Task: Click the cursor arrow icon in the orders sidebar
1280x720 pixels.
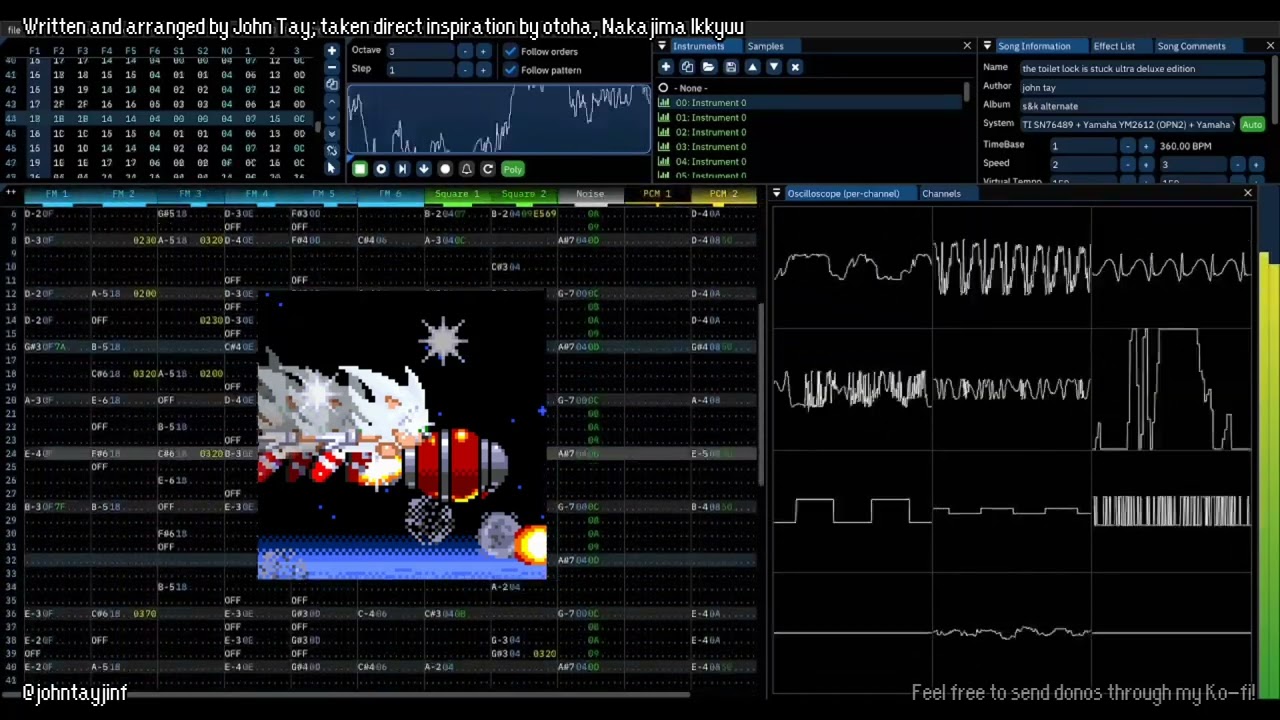Action: [x=332, y=168]
